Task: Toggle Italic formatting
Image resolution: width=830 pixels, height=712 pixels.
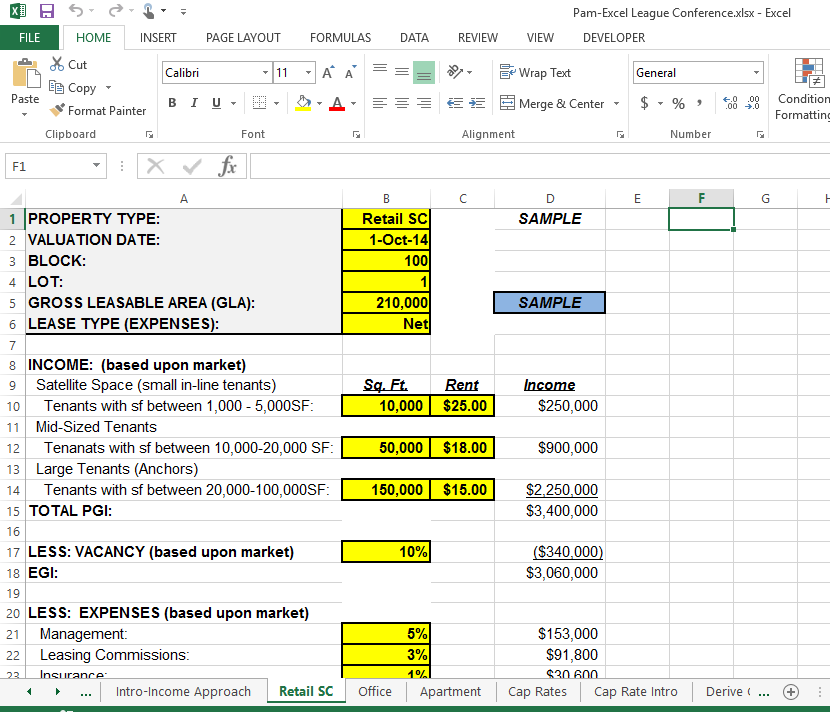Action: click(194, 103)
